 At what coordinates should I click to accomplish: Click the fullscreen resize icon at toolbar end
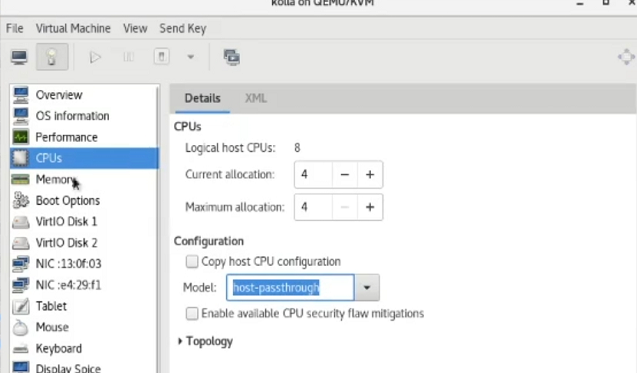626,56
